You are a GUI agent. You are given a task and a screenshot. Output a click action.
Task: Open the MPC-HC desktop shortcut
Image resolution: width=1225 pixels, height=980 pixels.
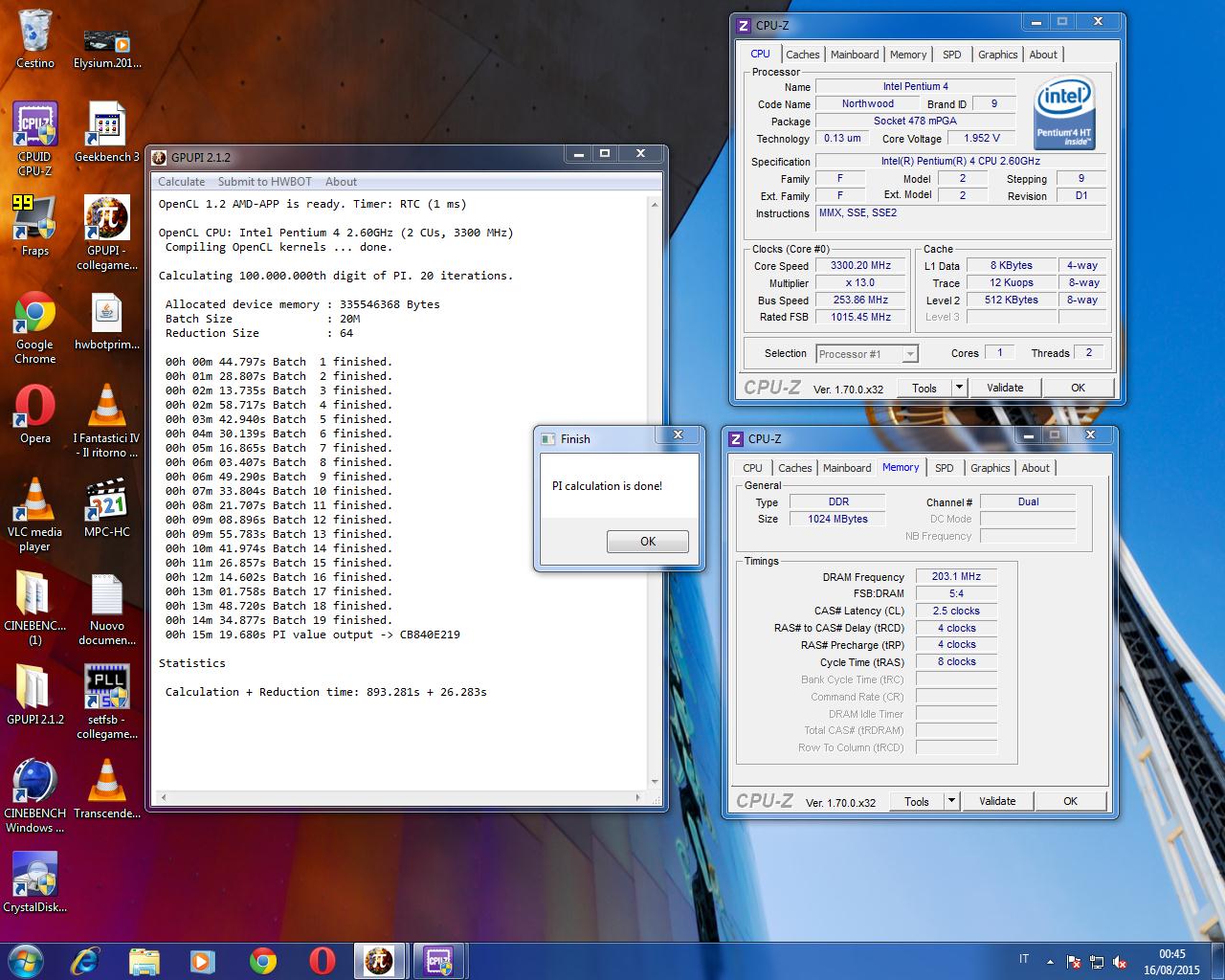[x=107, y=507]
